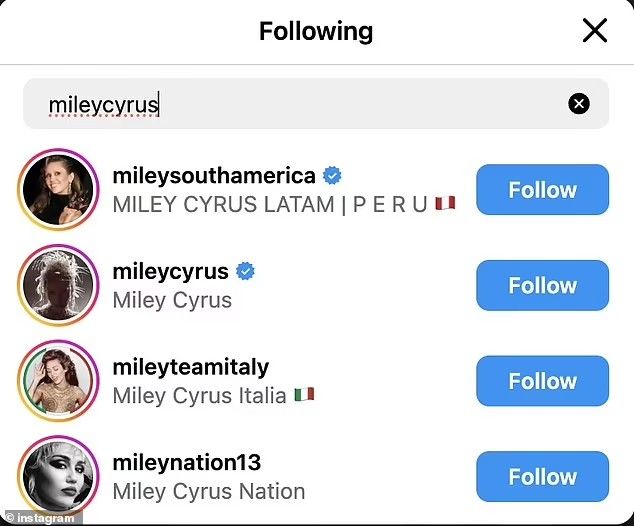The width and height of the screenshot is (634, 526).
Task: Open mileysouthamerica profile picture
Action: tap(59, 190)
